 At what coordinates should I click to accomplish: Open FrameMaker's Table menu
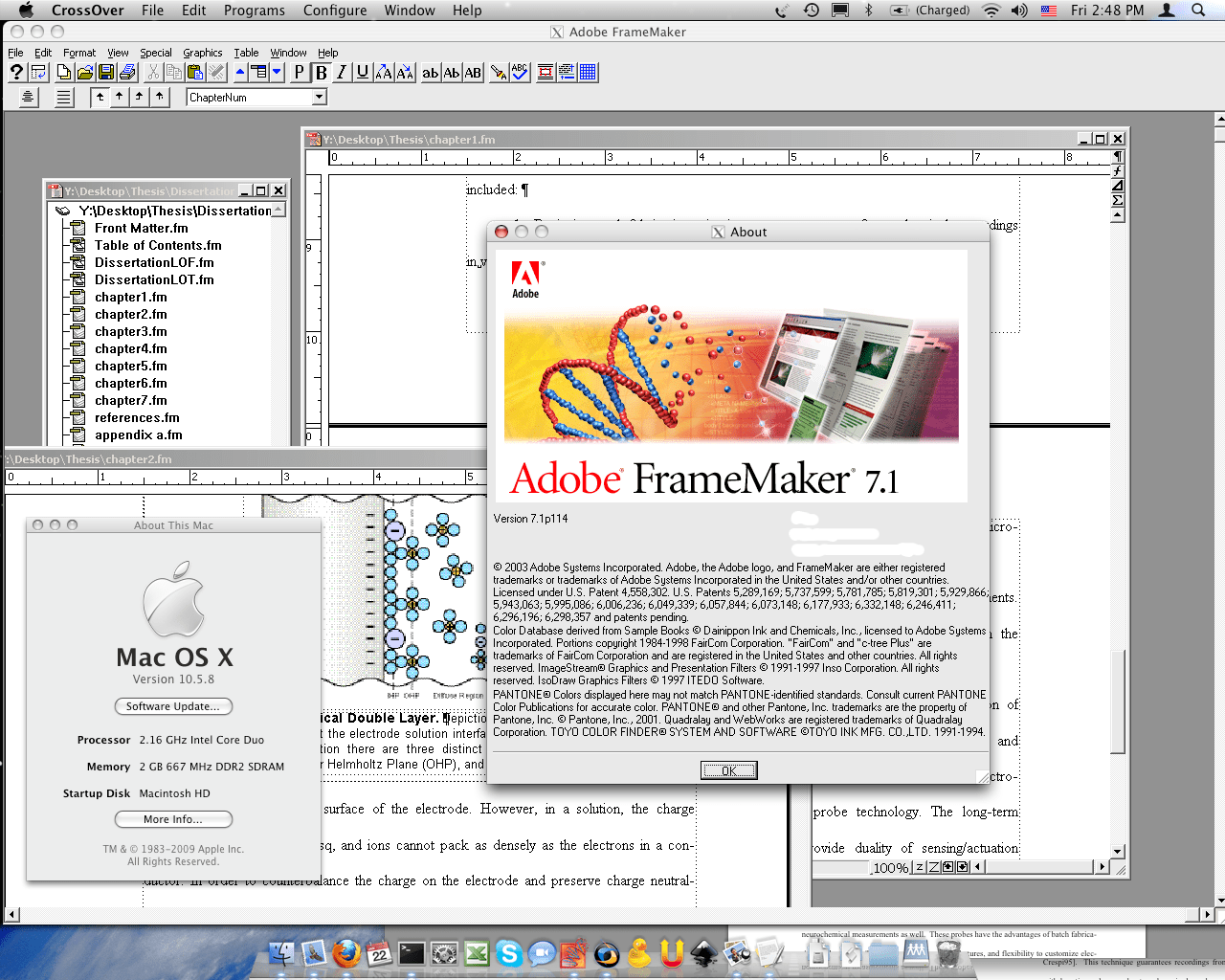(246, 53)
